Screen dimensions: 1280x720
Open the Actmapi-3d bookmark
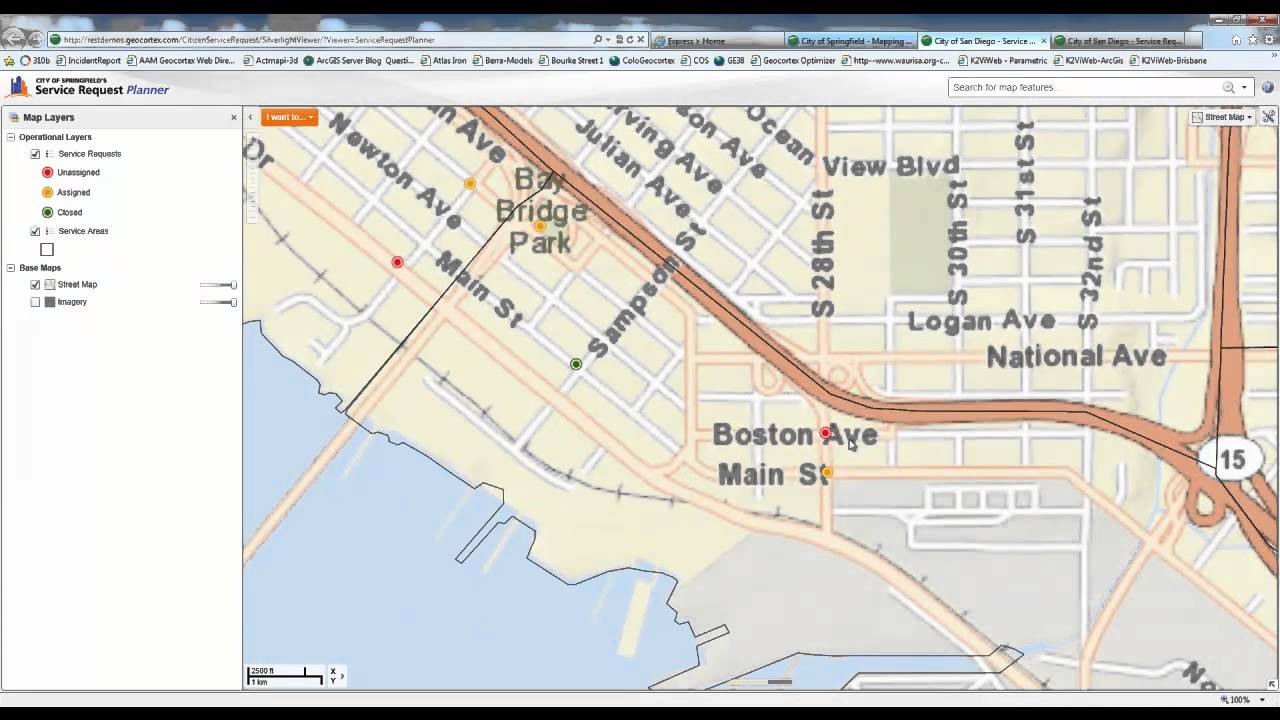(270, 60)
